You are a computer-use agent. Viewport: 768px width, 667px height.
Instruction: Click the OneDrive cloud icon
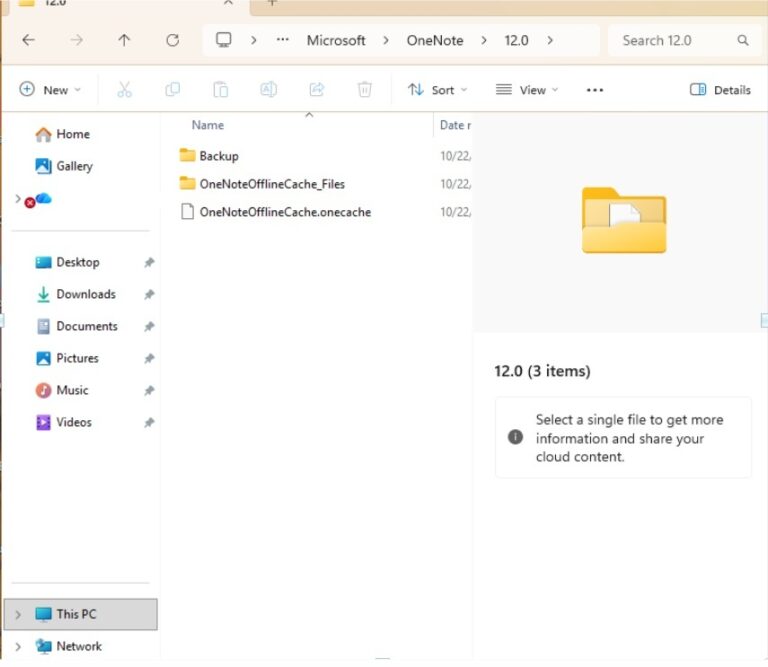pyautogui.click(x=43, y=198)
